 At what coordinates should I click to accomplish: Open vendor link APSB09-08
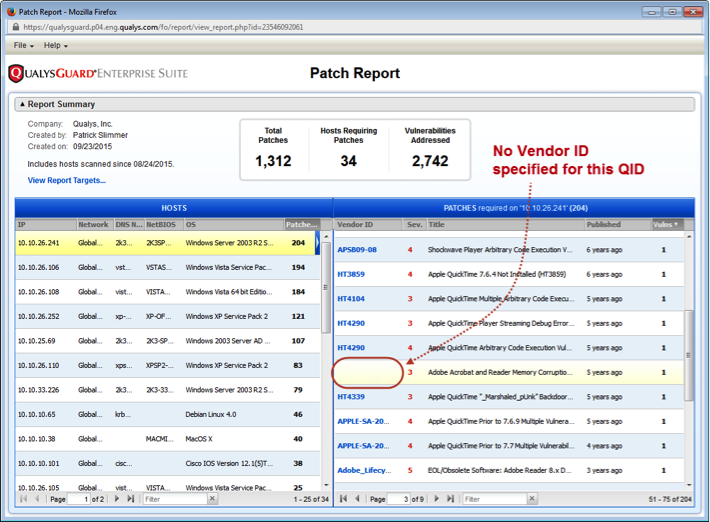[357, 250]
